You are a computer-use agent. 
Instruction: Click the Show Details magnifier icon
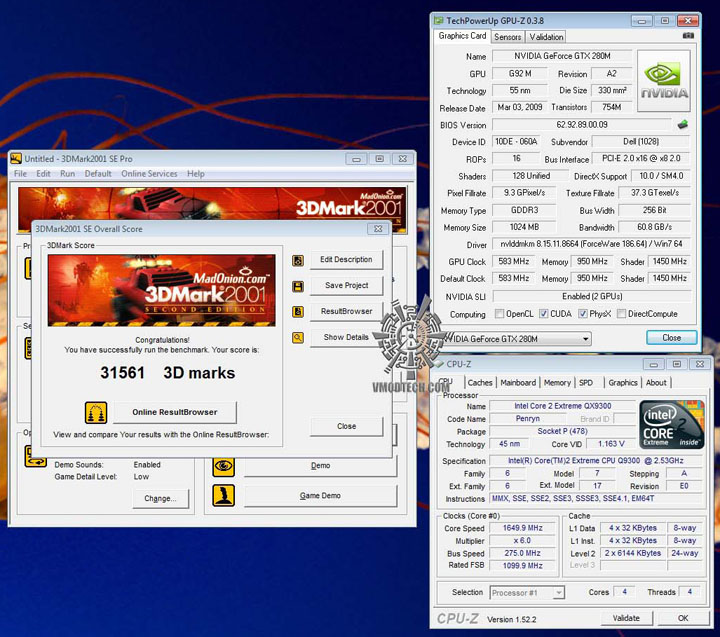pos(298,338)
